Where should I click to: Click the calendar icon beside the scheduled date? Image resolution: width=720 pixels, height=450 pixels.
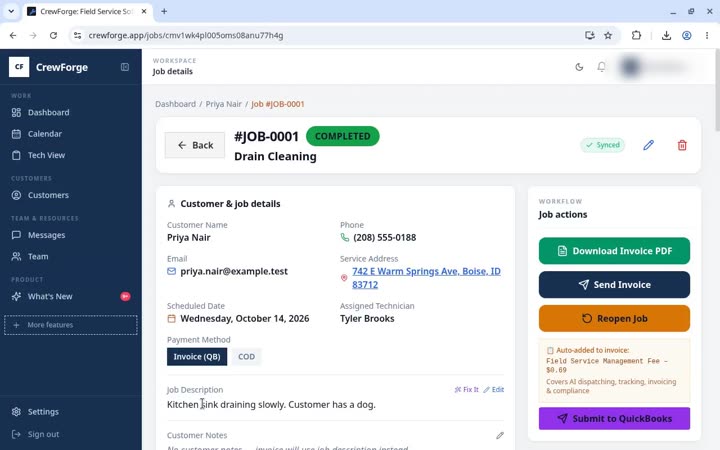(171, 319)
